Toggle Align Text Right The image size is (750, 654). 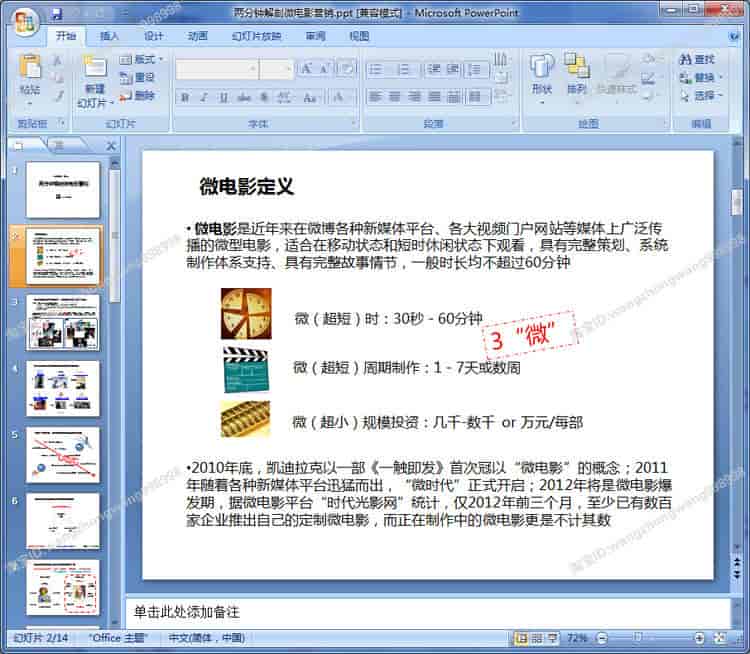(415, 97)
